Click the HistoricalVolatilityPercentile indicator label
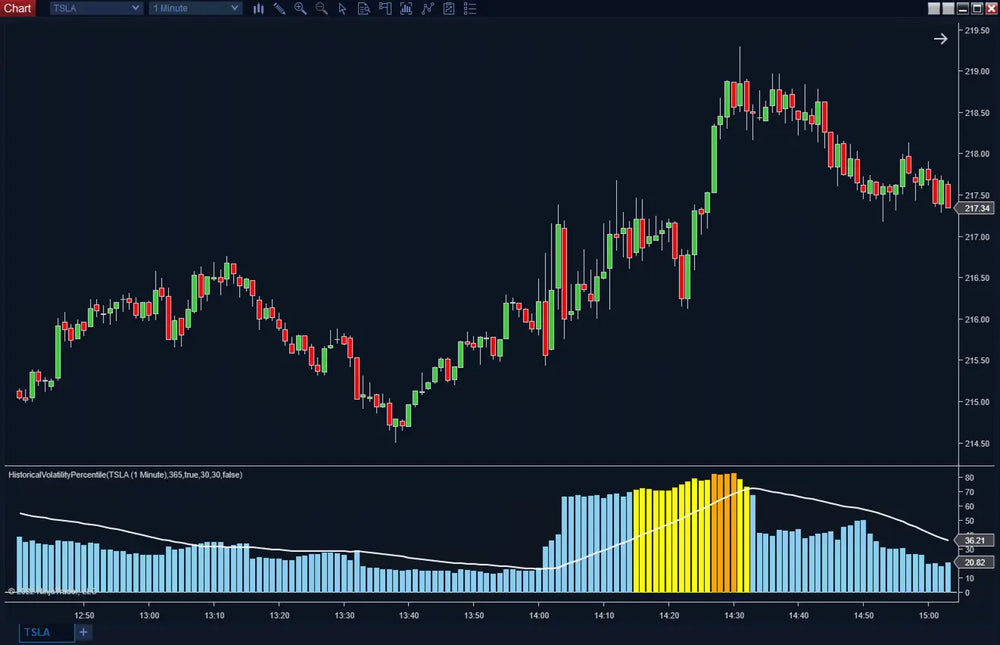1000x645 pixels. click(x=125, y=475)
